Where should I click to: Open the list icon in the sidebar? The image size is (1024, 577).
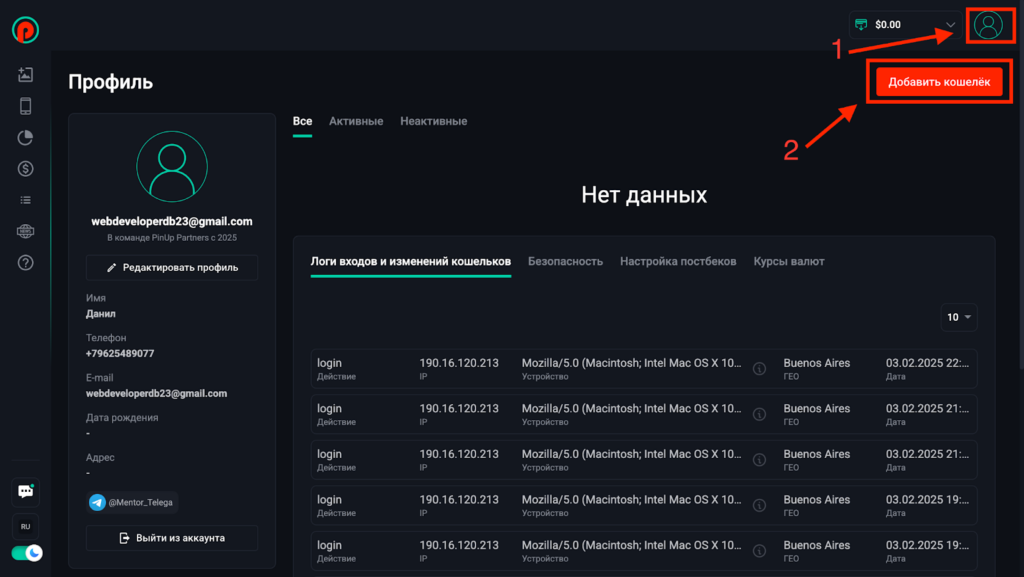[25, 200]
